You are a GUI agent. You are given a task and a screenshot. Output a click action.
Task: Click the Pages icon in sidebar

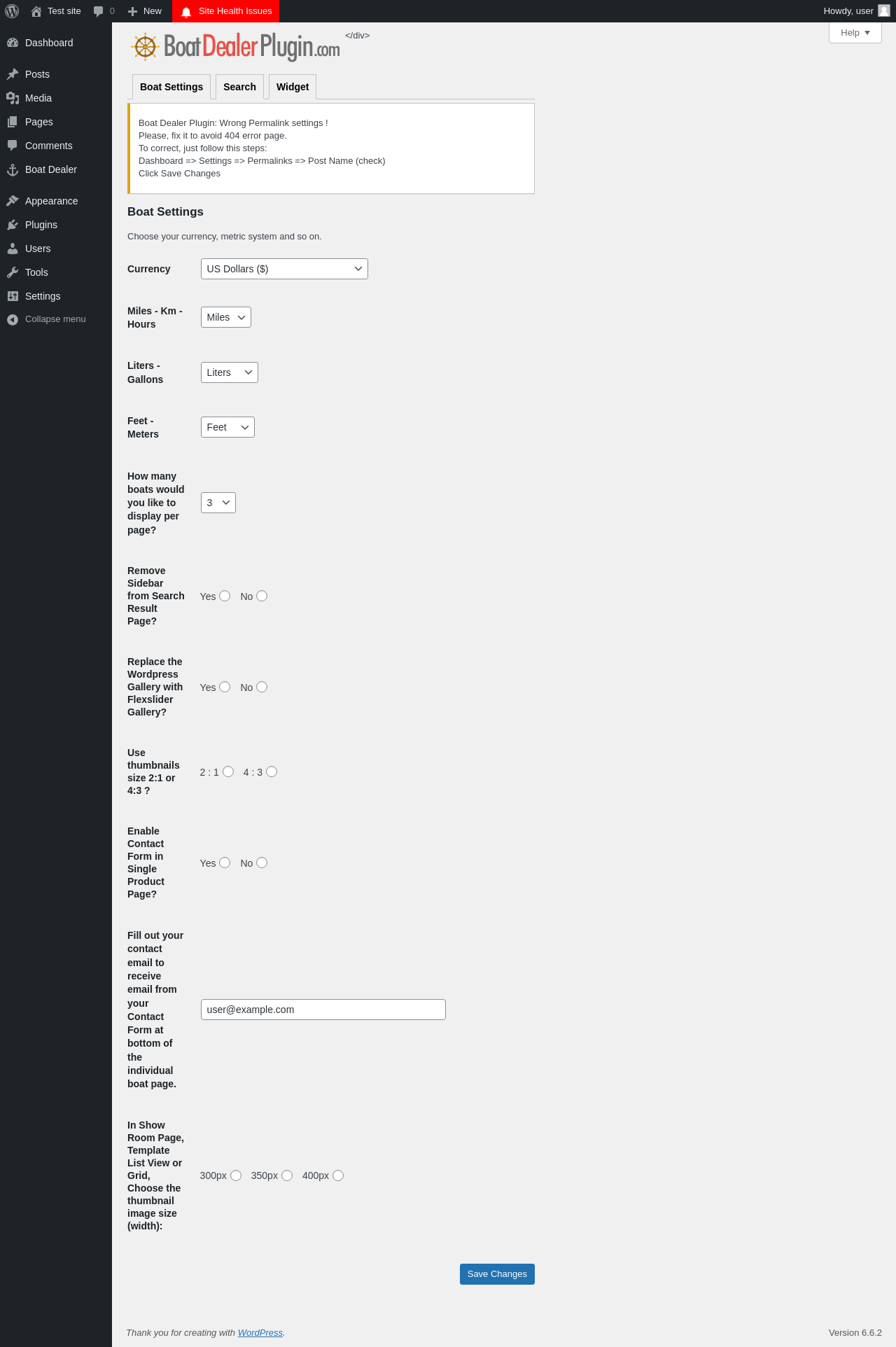coord(13,122)
